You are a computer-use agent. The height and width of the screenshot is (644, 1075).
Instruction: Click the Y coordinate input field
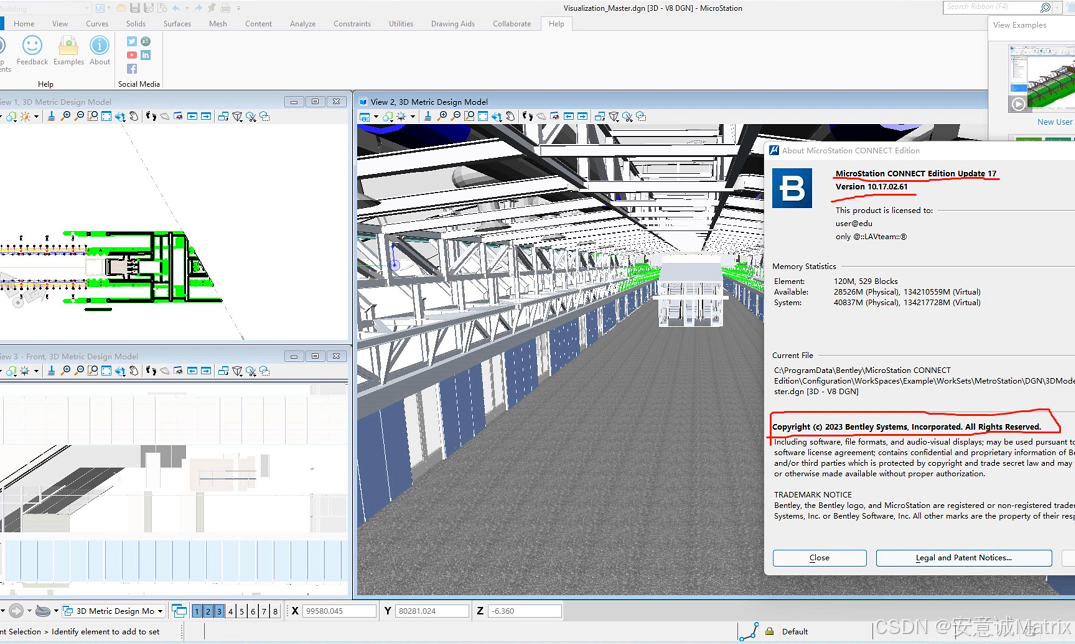click(432, 610)
